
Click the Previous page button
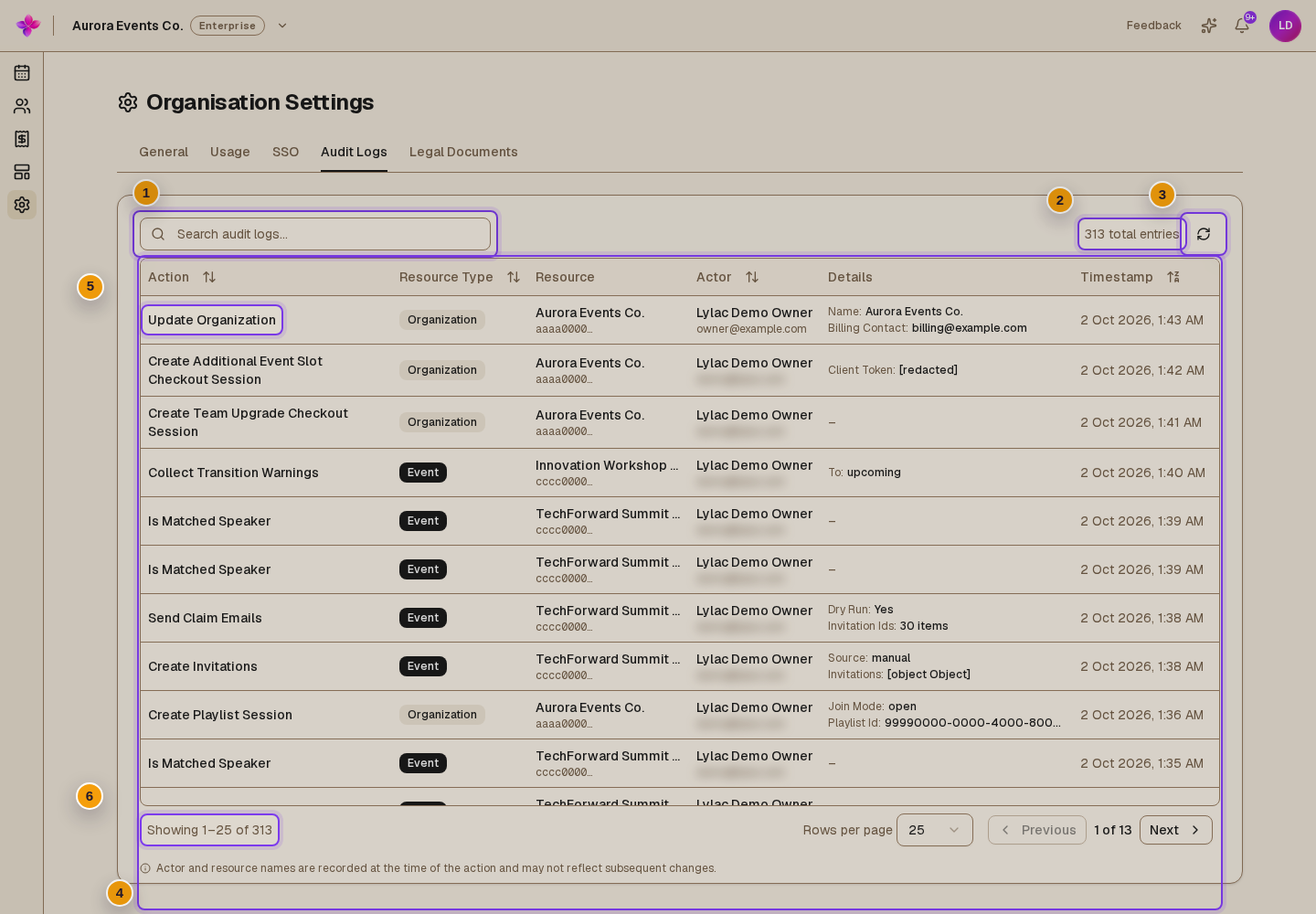(1037, 830)
